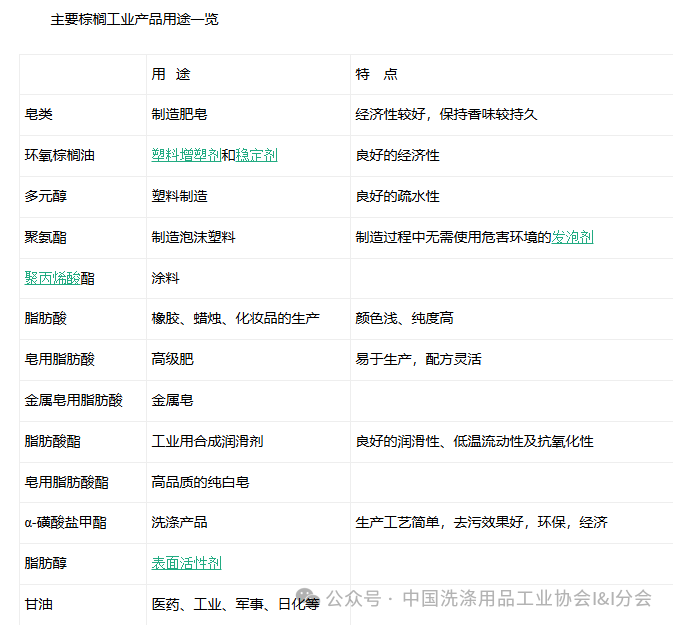Screen dimensions: 673x625
Task: Click the 环氧棕榈油 row label
Action: (60, 155)
